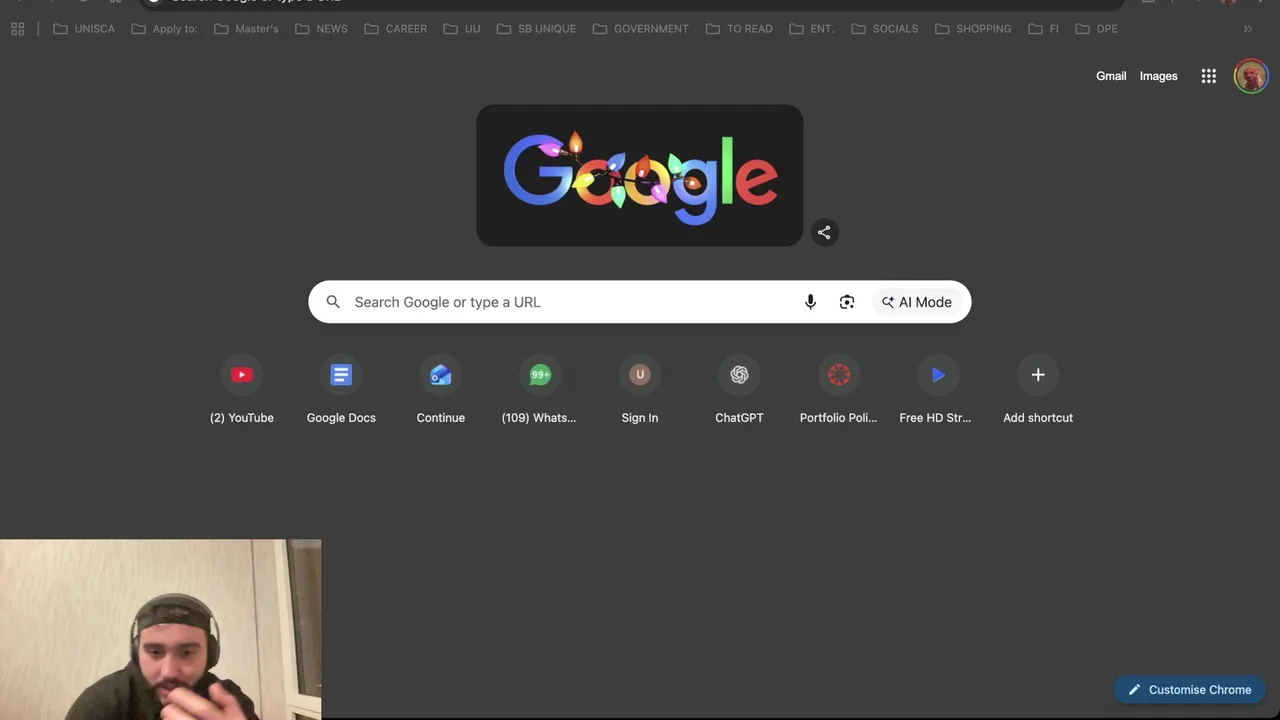Show more bookmarks with the double chevron
Image resolution: width=1280 pixels, height=720 pixels.
[x=1248, y=29]
